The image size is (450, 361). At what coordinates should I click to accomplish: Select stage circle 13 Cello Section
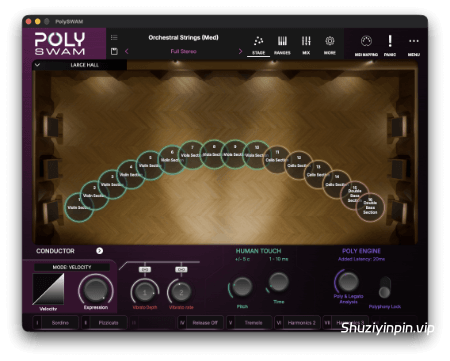[x=318, y=174]
